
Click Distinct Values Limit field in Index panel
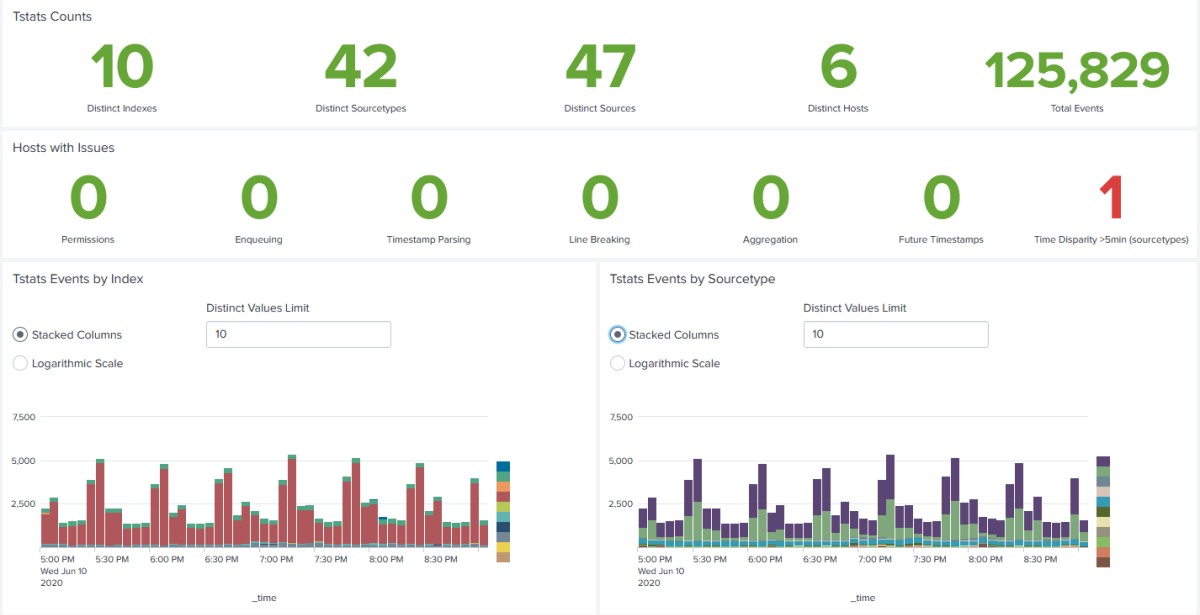(x=298, y=334)
